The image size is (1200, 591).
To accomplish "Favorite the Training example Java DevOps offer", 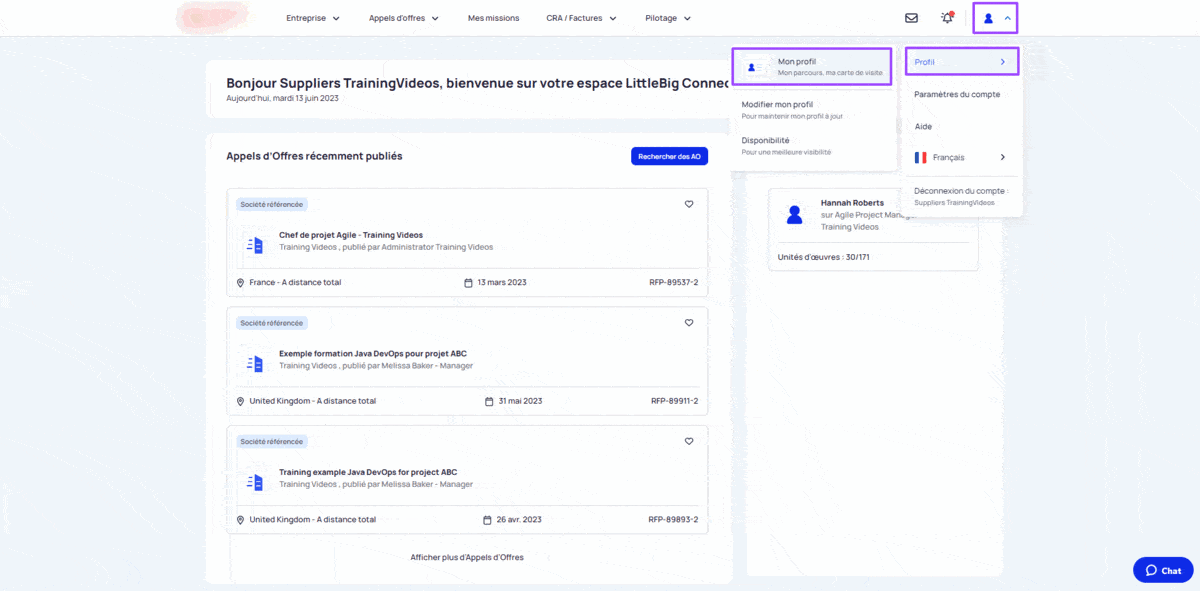I will click(689, 441).
